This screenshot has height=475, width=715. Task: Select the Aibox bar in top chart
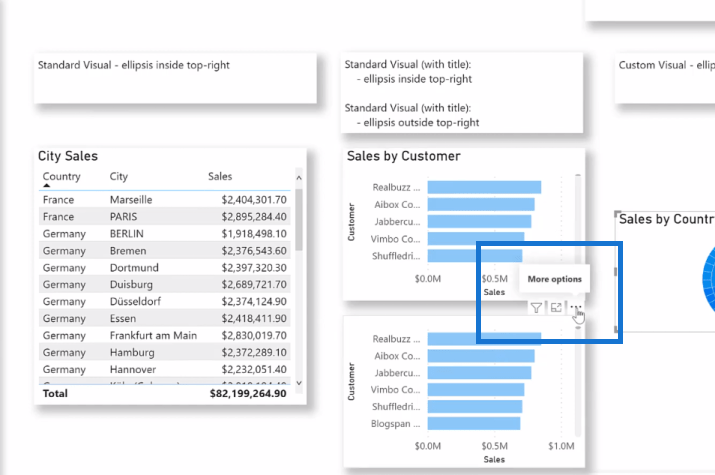coord(480,204)
